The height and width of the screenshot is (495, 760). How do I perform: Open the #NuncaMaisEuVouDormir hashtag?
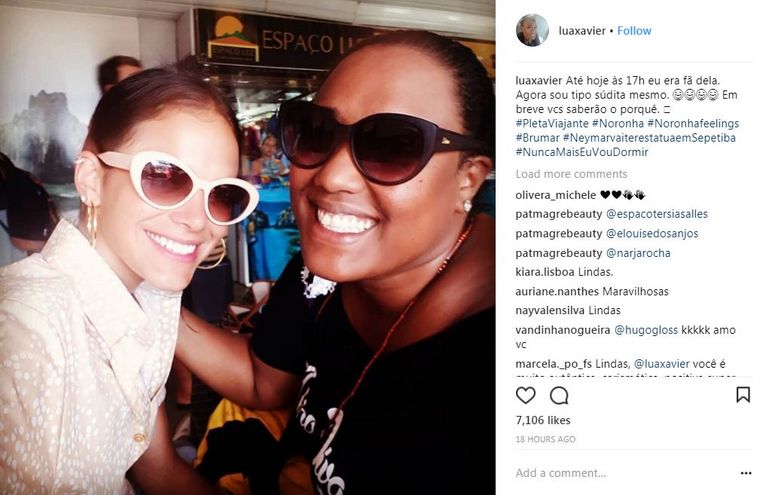pyautogui.click(x=582, y=152)
